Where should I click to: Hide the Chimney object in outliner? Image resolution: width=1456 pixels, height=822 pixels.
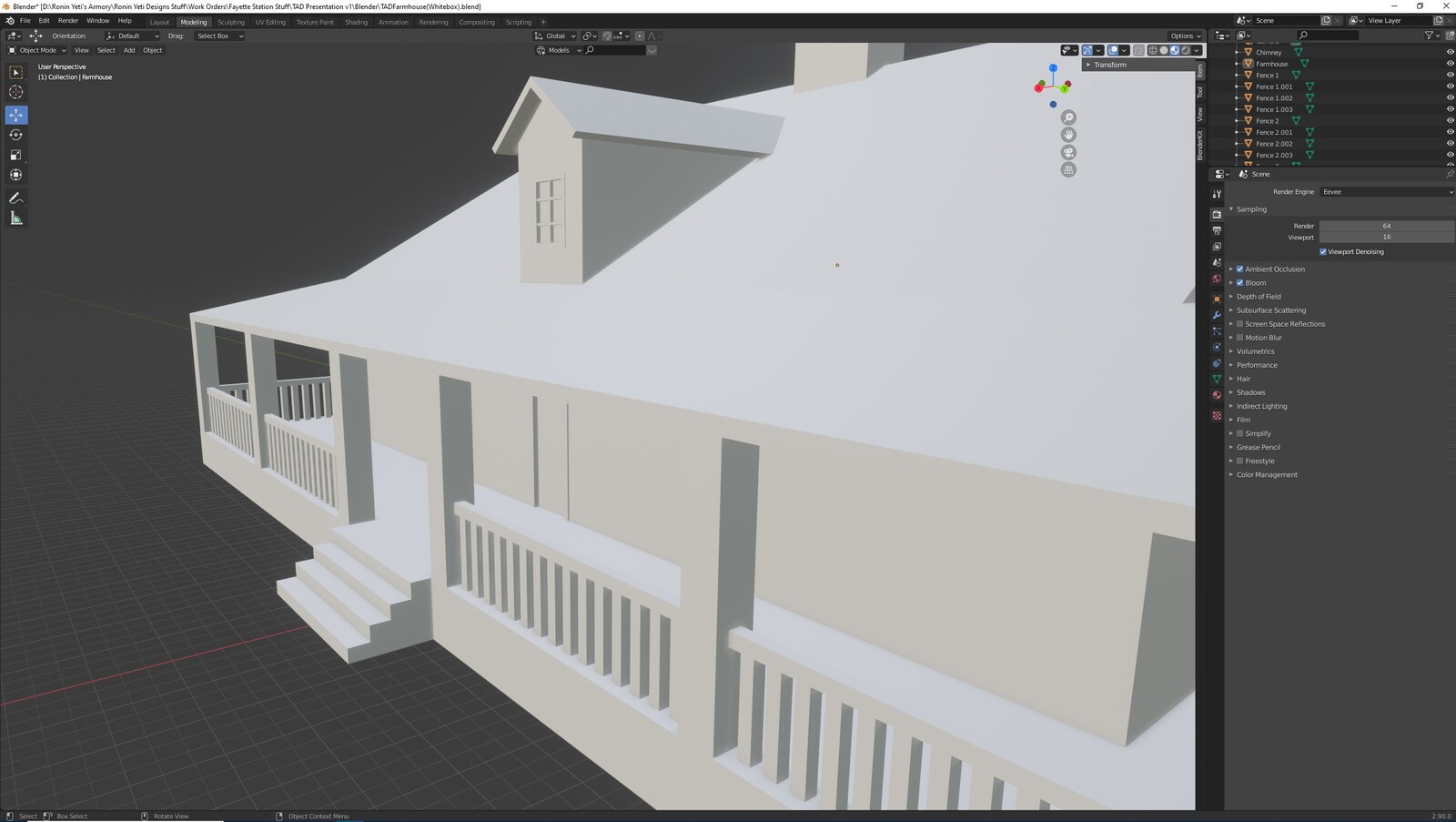1450,52
